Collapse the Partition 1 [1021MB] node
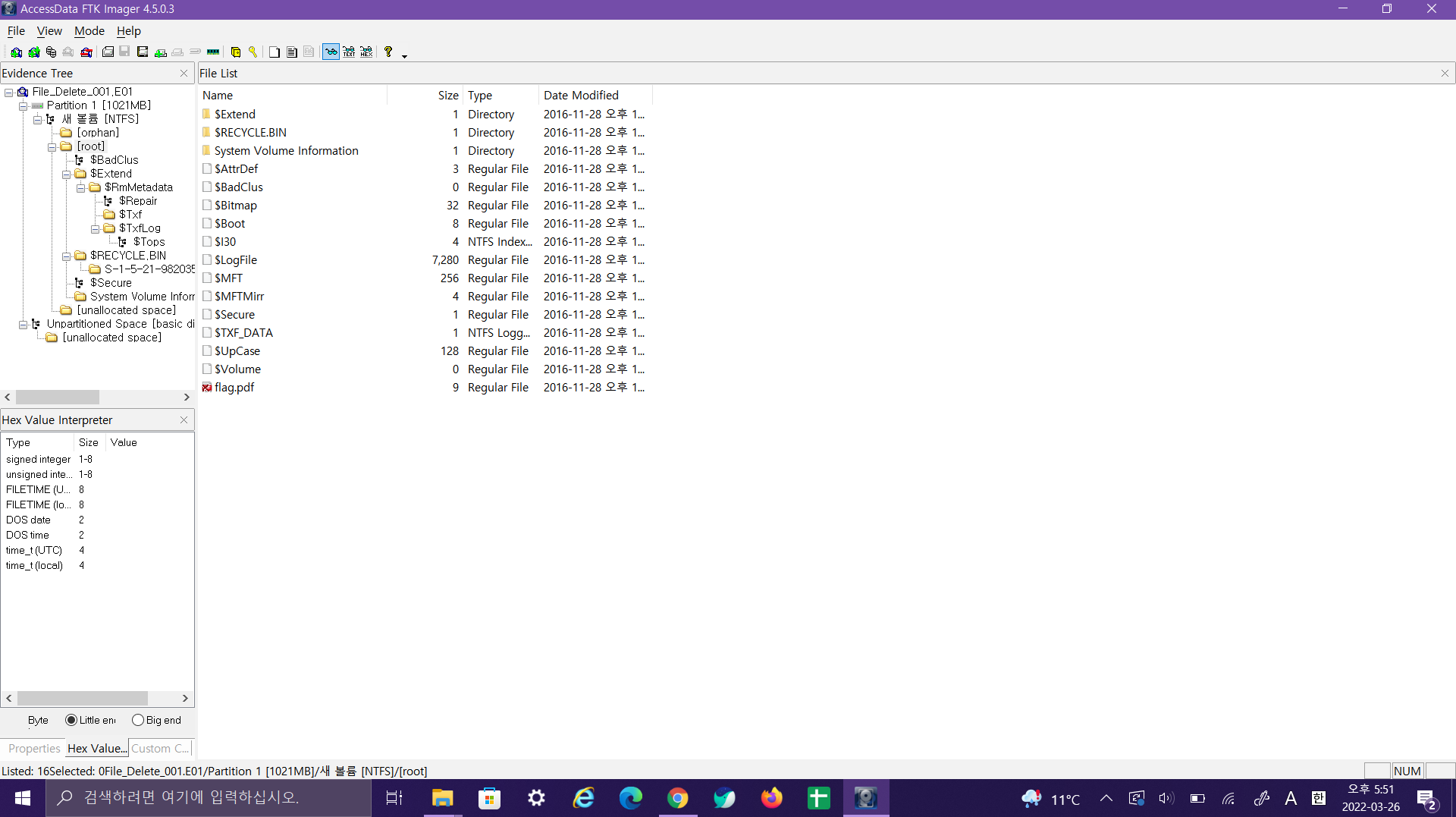1456x817 pixels. click(x=24, y=106)
